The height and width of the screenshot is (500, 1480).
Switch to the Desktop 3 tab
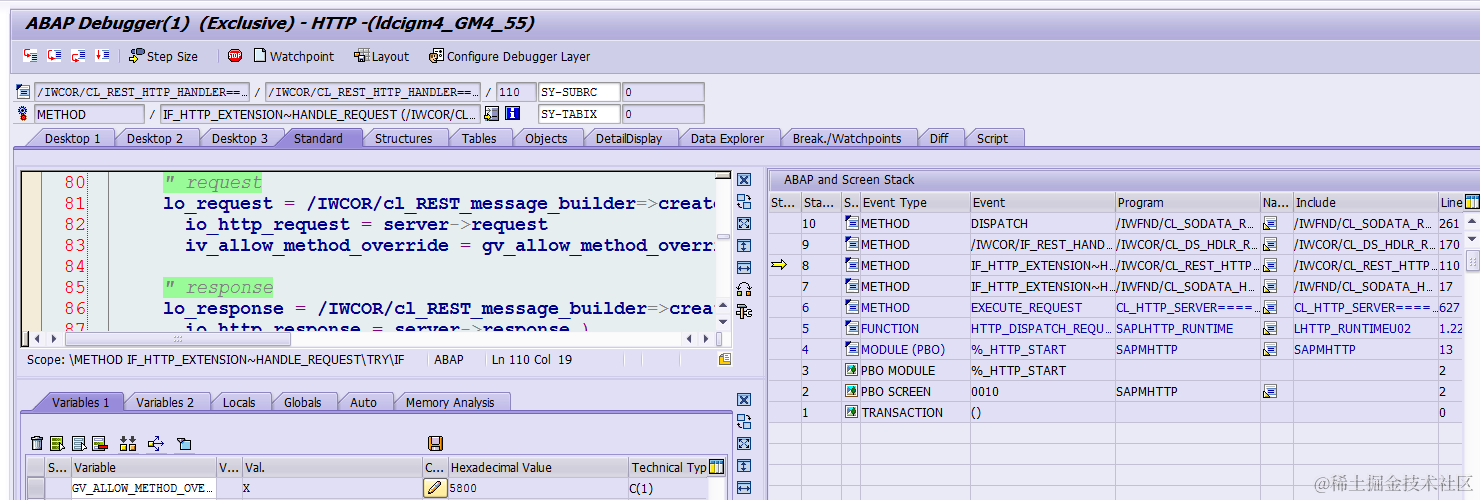pos(239,138)
